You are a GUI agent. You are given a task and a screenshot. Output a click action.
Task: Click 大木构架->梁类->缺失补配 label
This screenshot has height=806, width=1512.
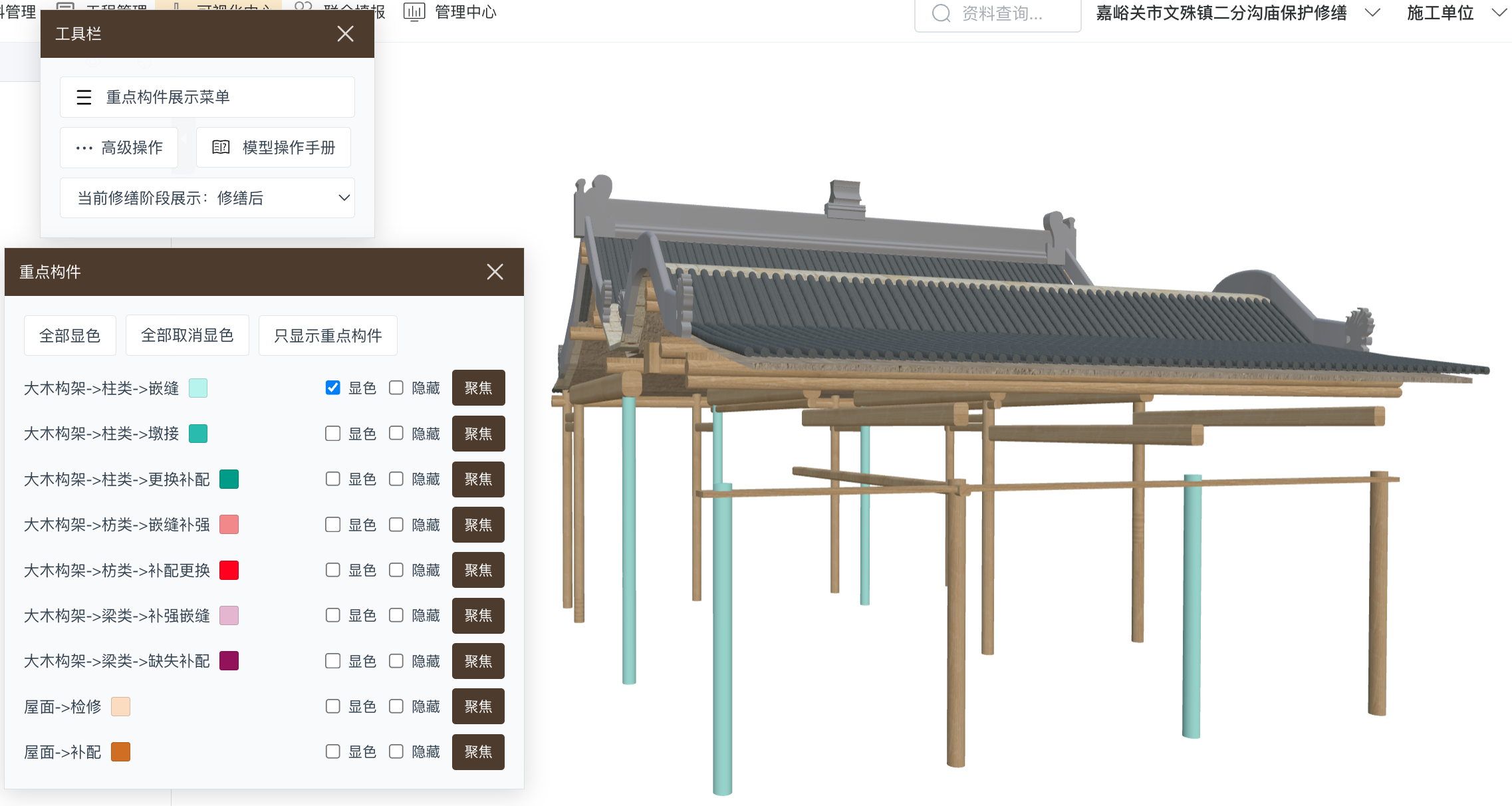(117, 661)
